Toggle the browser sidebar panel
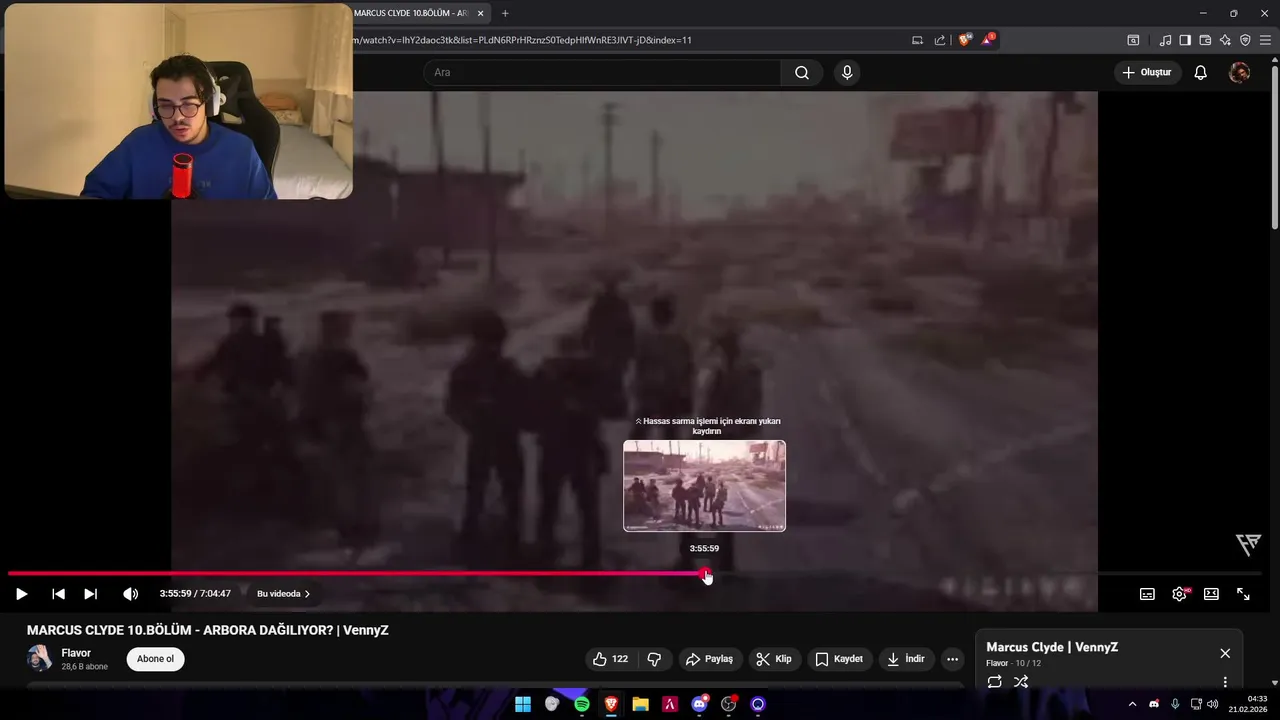 point(1185,40)
